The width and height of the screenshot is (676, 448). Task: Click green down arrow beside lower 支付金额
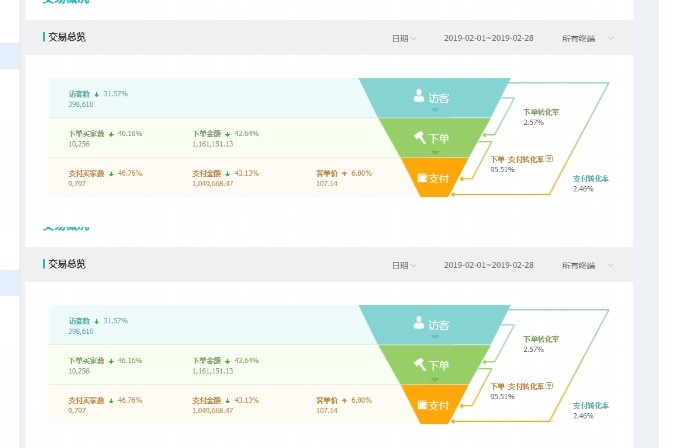(x=228, y=401)
